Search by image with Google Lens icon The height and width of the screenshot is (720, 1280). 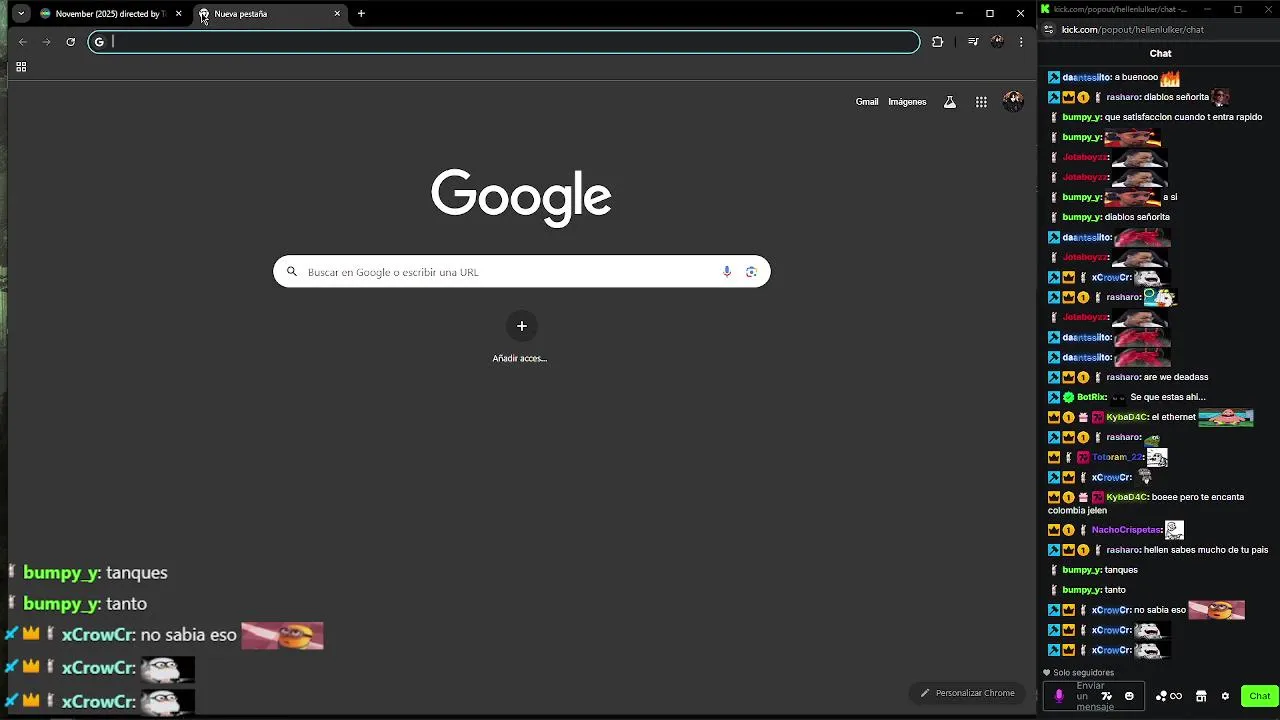pyautogui.click(x=751, y=272)
